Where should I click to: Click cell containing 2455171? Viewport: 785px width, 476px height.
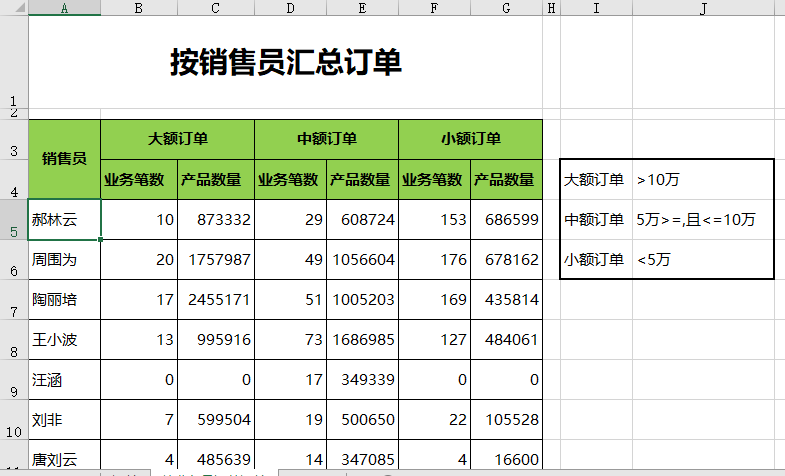(215, 300)
